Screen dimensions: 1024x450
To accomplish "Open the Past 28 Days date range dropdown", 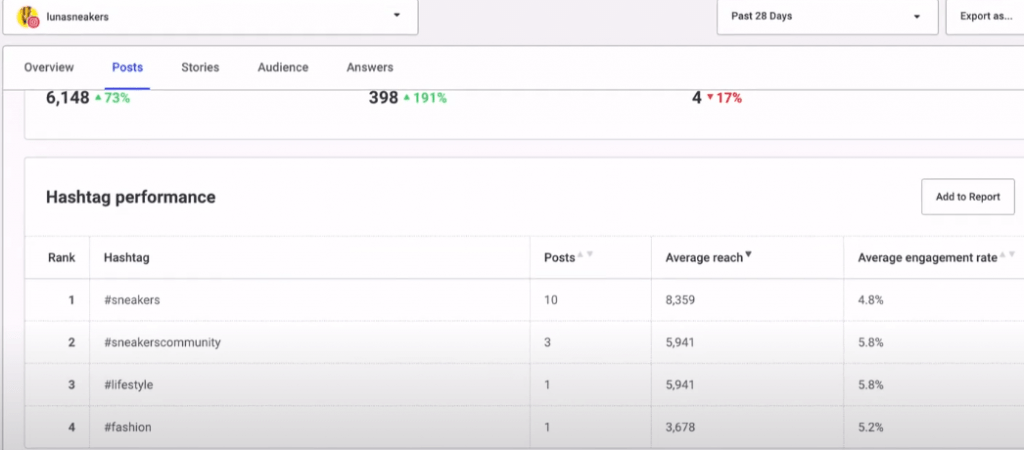I will 827,16.
